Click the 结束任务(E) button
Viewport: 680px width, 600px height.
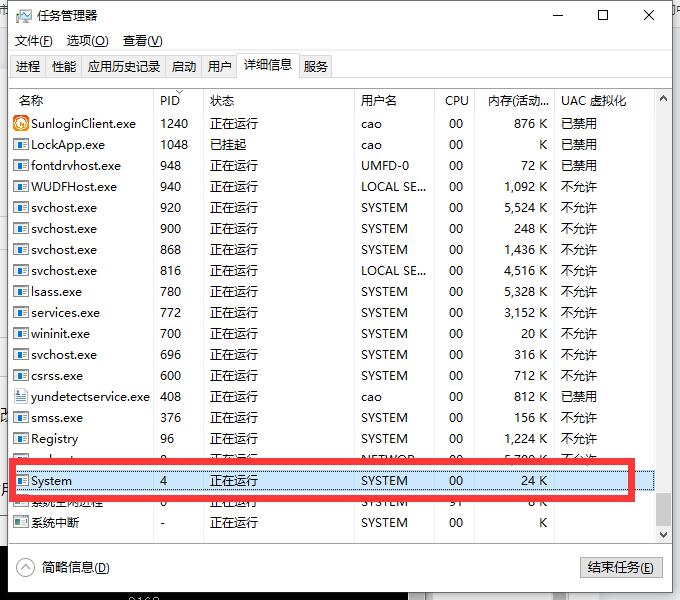621,567
